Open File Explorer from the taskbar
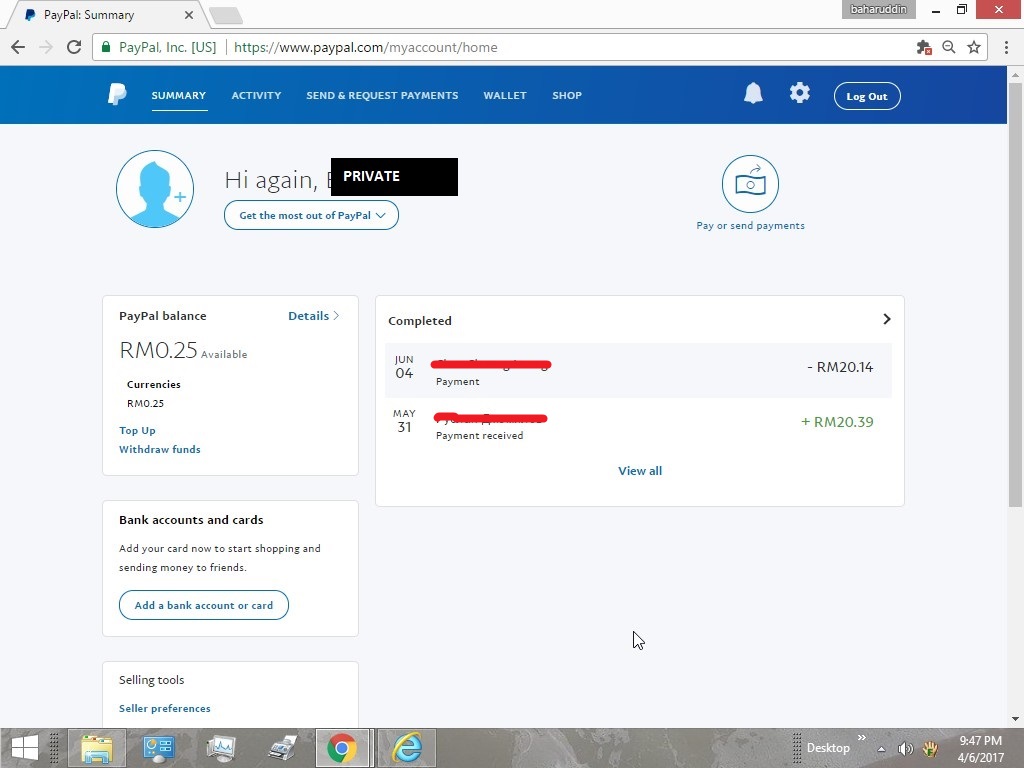The width and height of the screenshot is (1024, 768). click(97, 748)
